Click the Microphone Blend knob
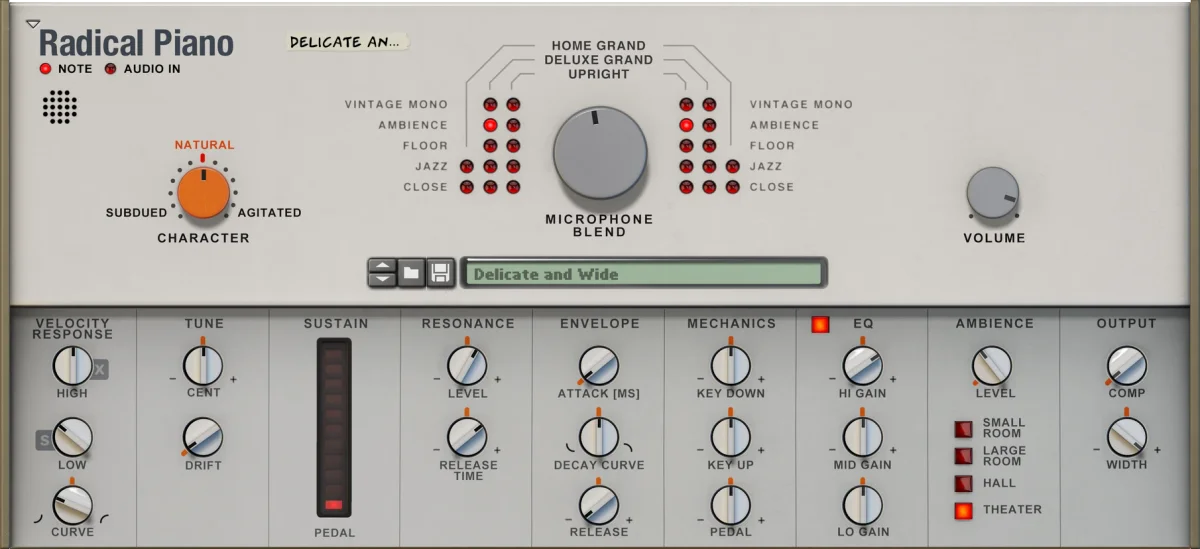This screenshot has width=1200, height=549. 600,153
